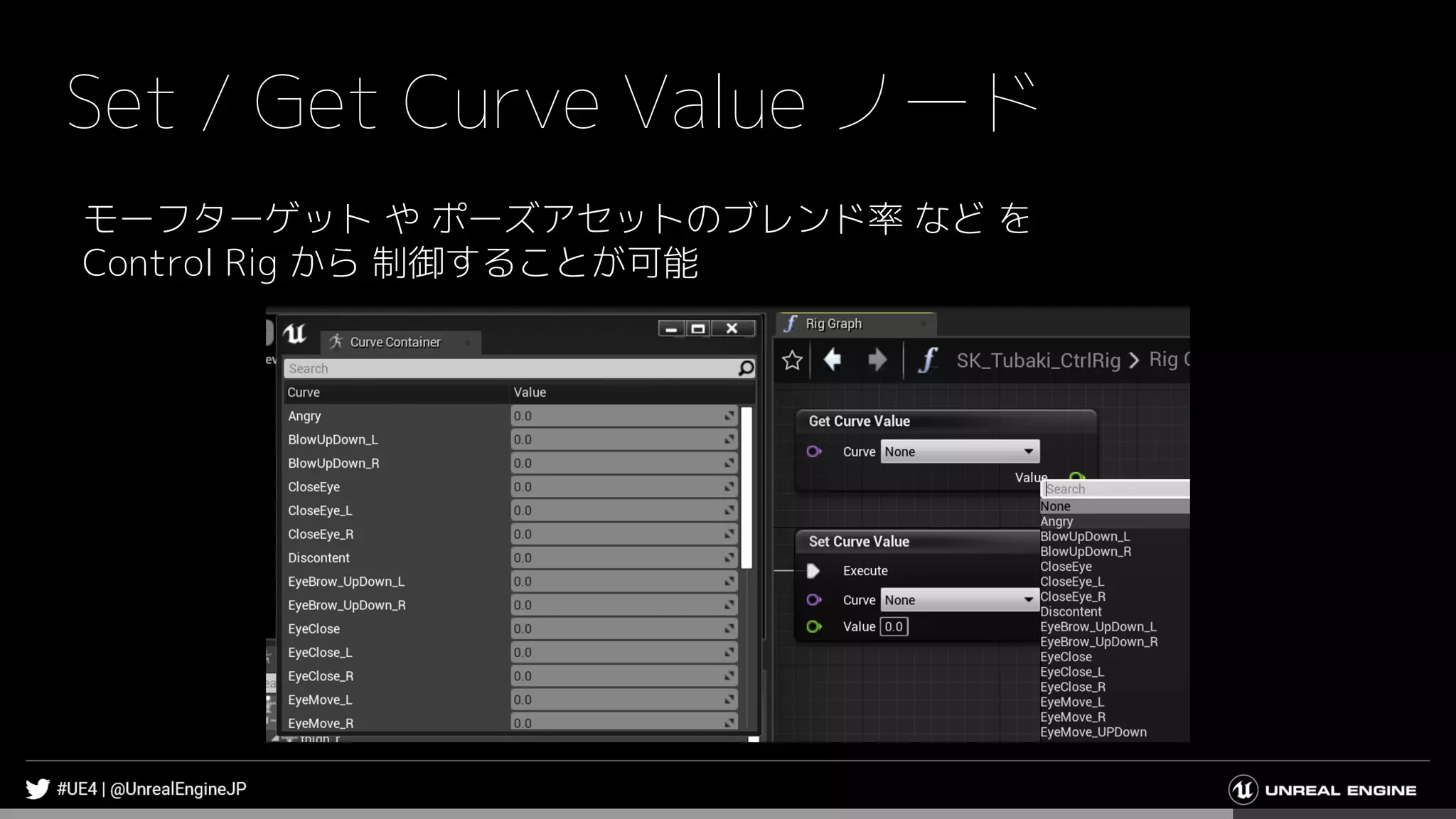The height and width of the screenshot is (819, 1456).
Task: Click the Set Curve Value node title
Action: 859,541
